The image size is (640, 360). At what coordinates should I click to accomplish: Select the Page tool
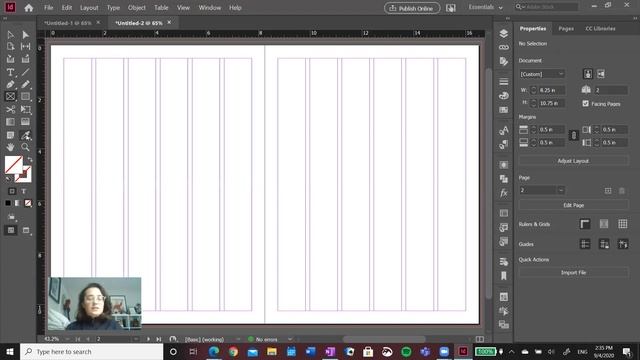point(10,47)
